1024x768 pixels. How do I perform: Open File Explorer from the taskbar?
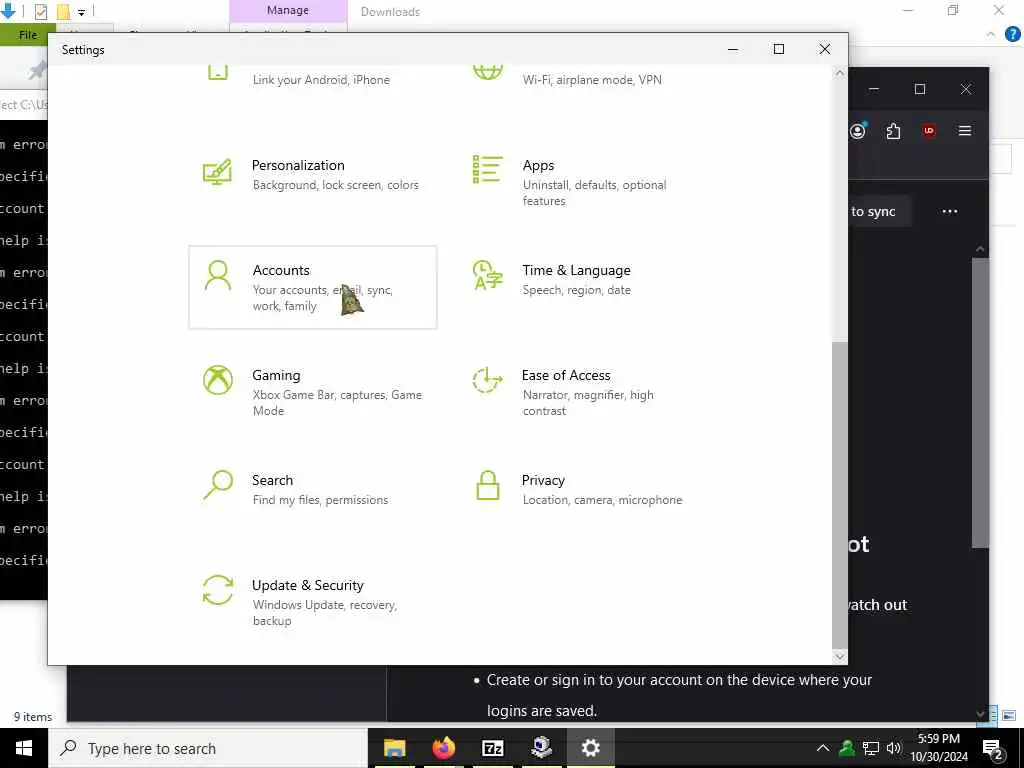coord(394,748)
